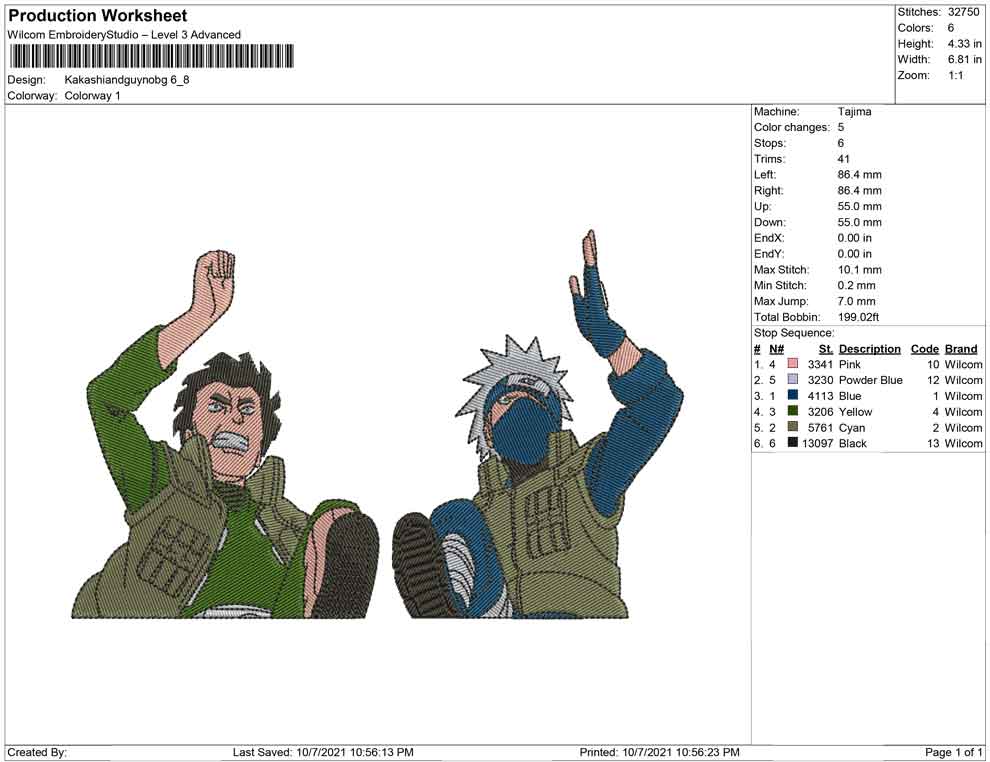Click the Black thread color swatch

coord(793,443)
